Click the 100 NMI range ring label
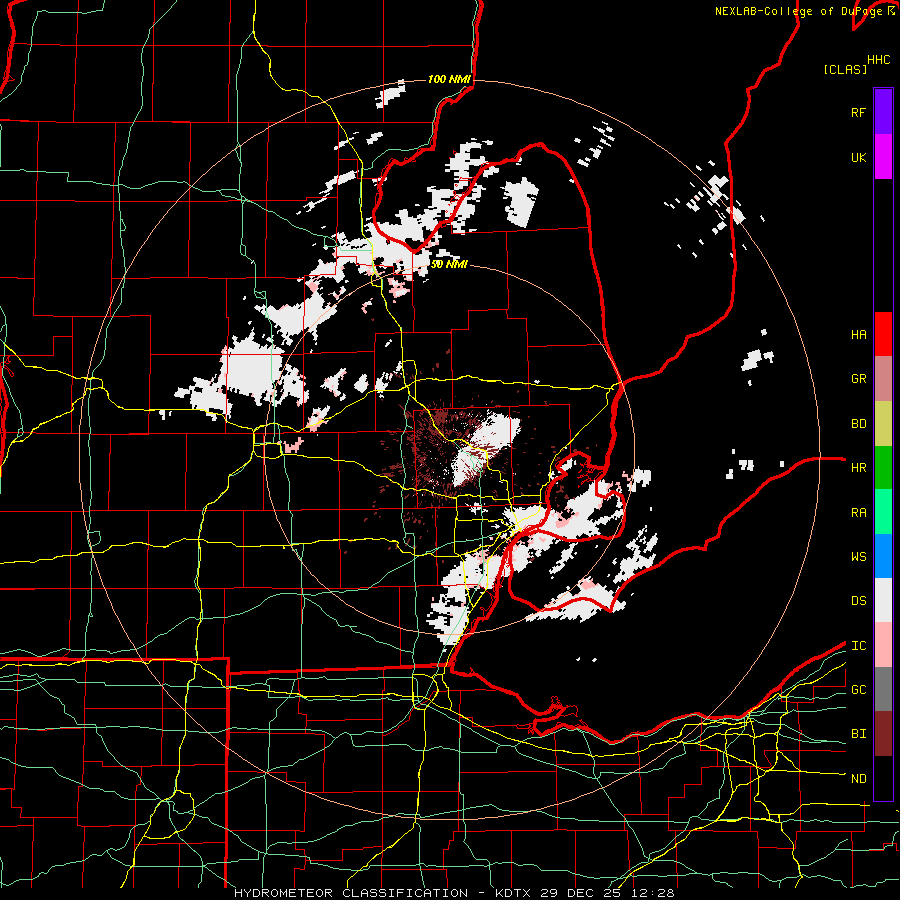The width and height of the screenshot is (900, 900). tap(449, 79)
